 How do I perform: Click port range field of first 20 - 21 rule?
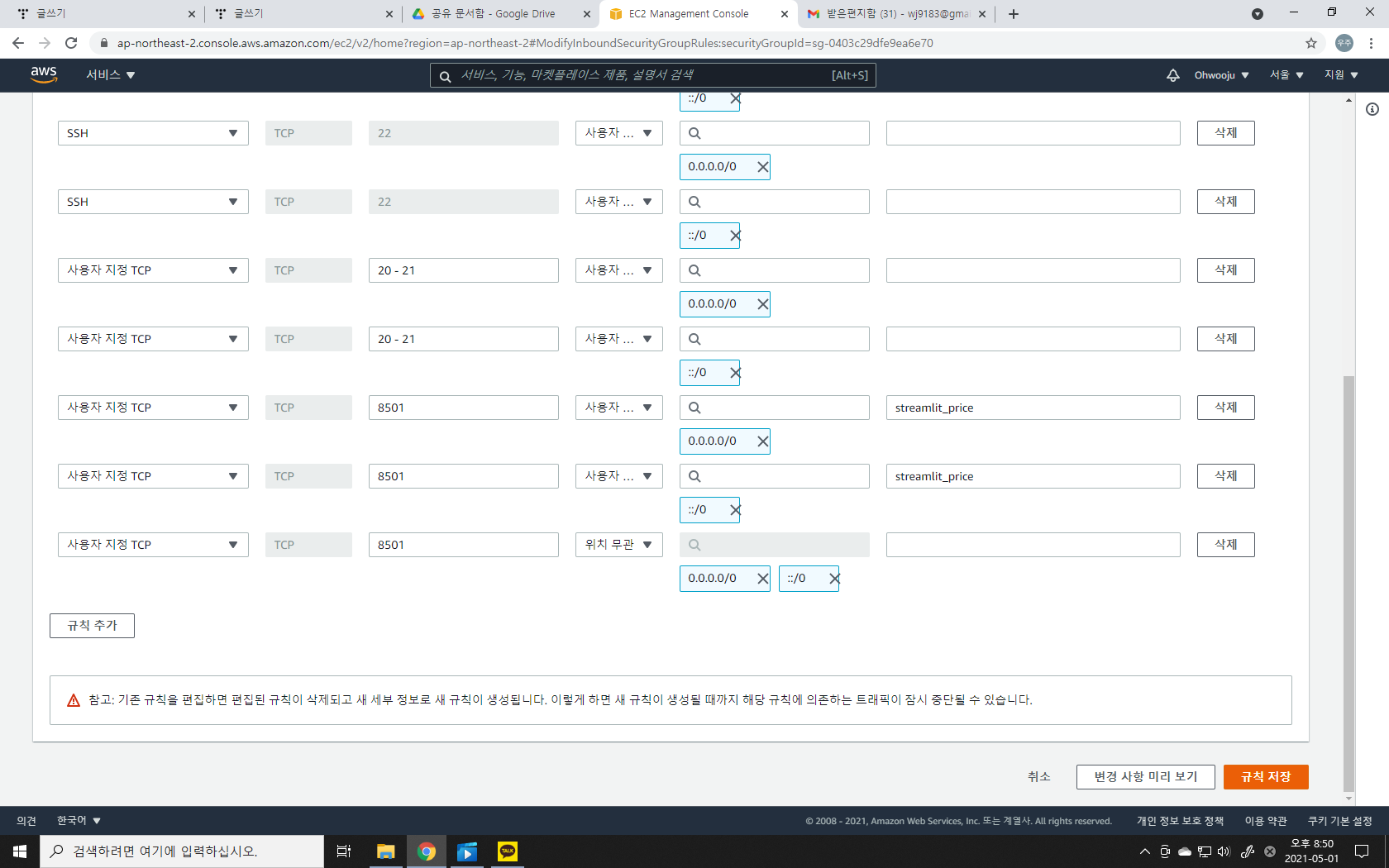pos(464,270)
